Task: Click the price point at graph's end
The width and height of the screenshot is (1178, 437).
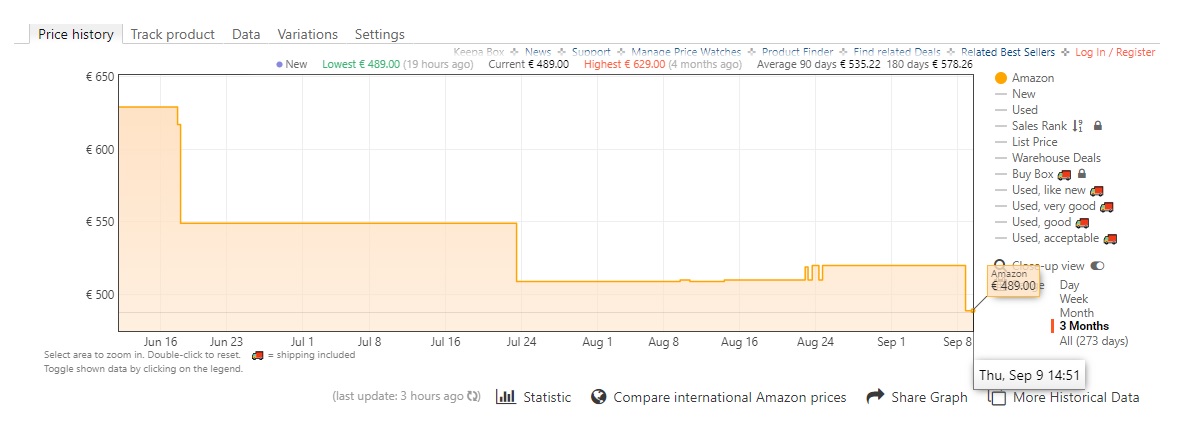Action: click(969, 311)
